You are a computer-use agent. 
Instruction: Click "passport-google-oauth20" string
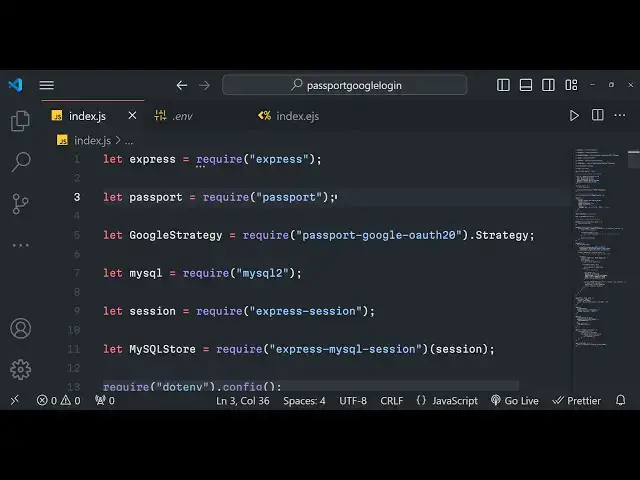pos(379,235)
